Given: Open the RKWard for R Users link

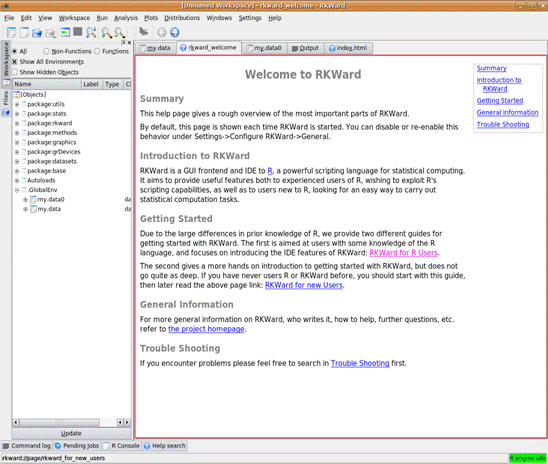Looking at the screenshot, I should tap(403, 253).
